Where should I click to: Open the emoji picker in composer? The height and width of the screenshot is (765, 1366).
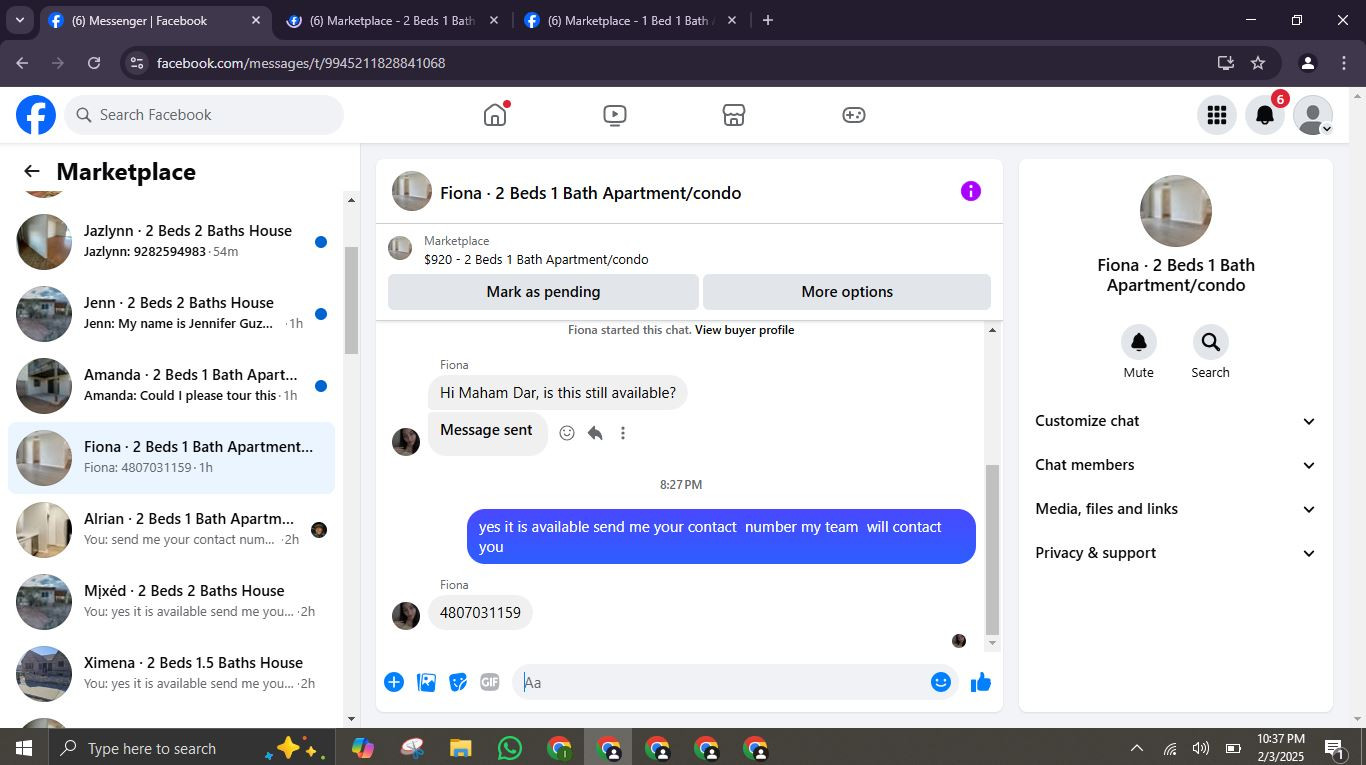[941, 682]
